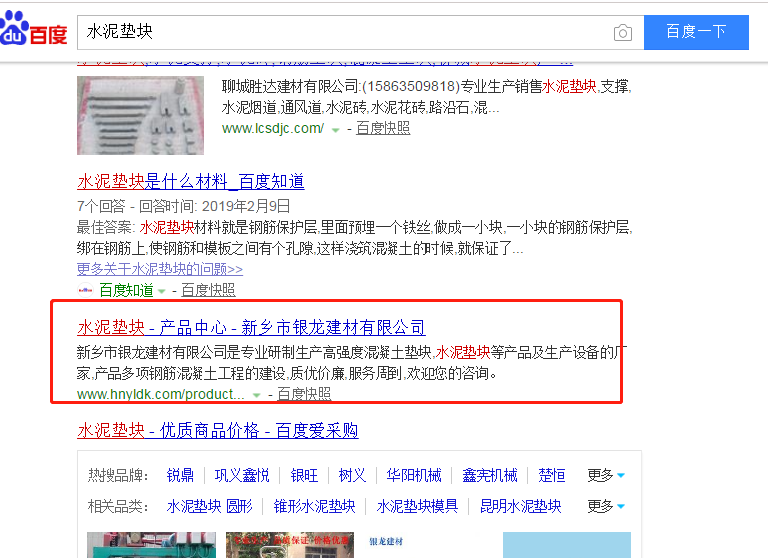Open the cement block product thumbnail
This screenshot has width=768, height=558.
(140, 115)
